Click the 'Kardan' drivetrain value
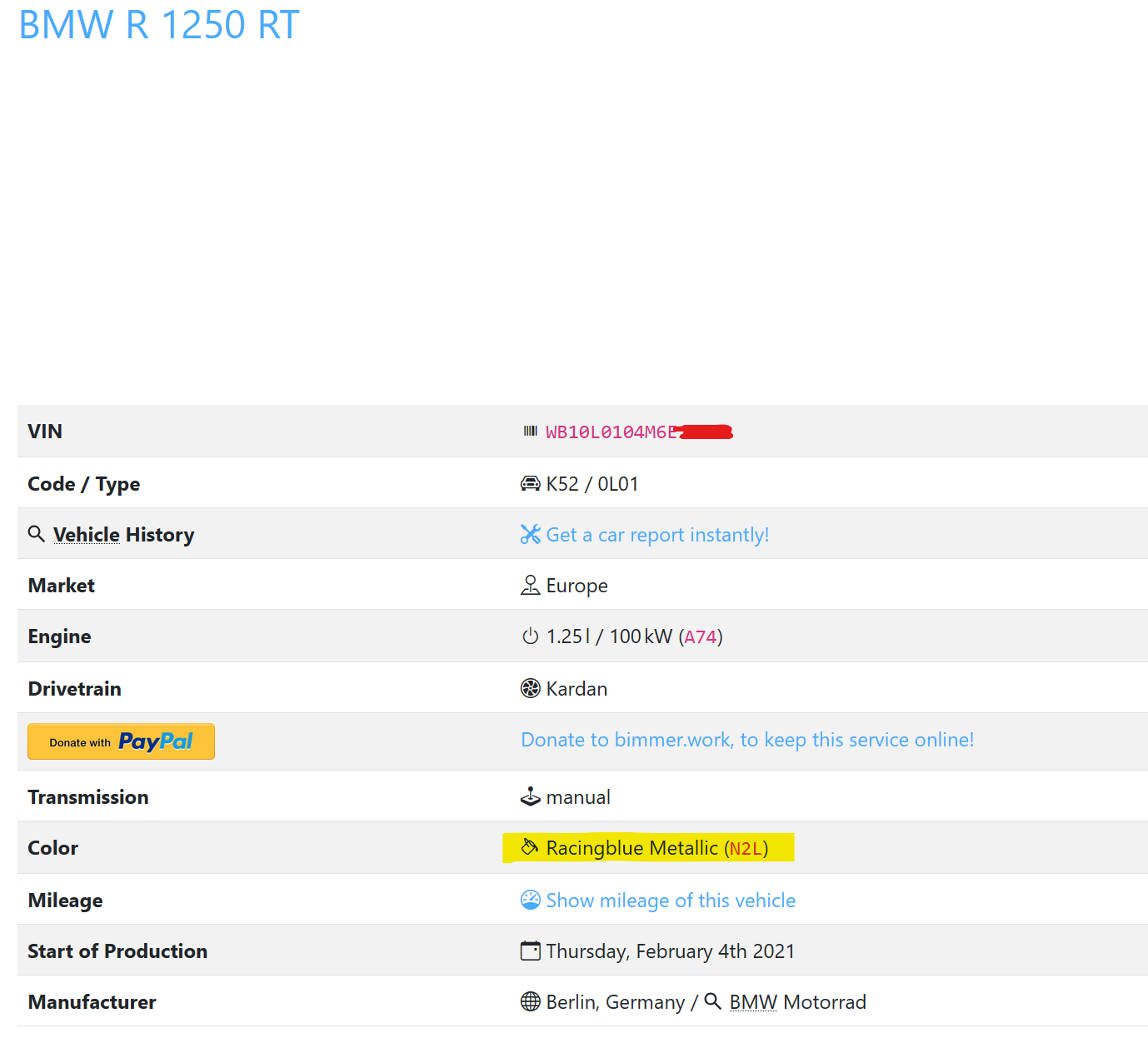The image size is (1148, 1053). [576, 689]
